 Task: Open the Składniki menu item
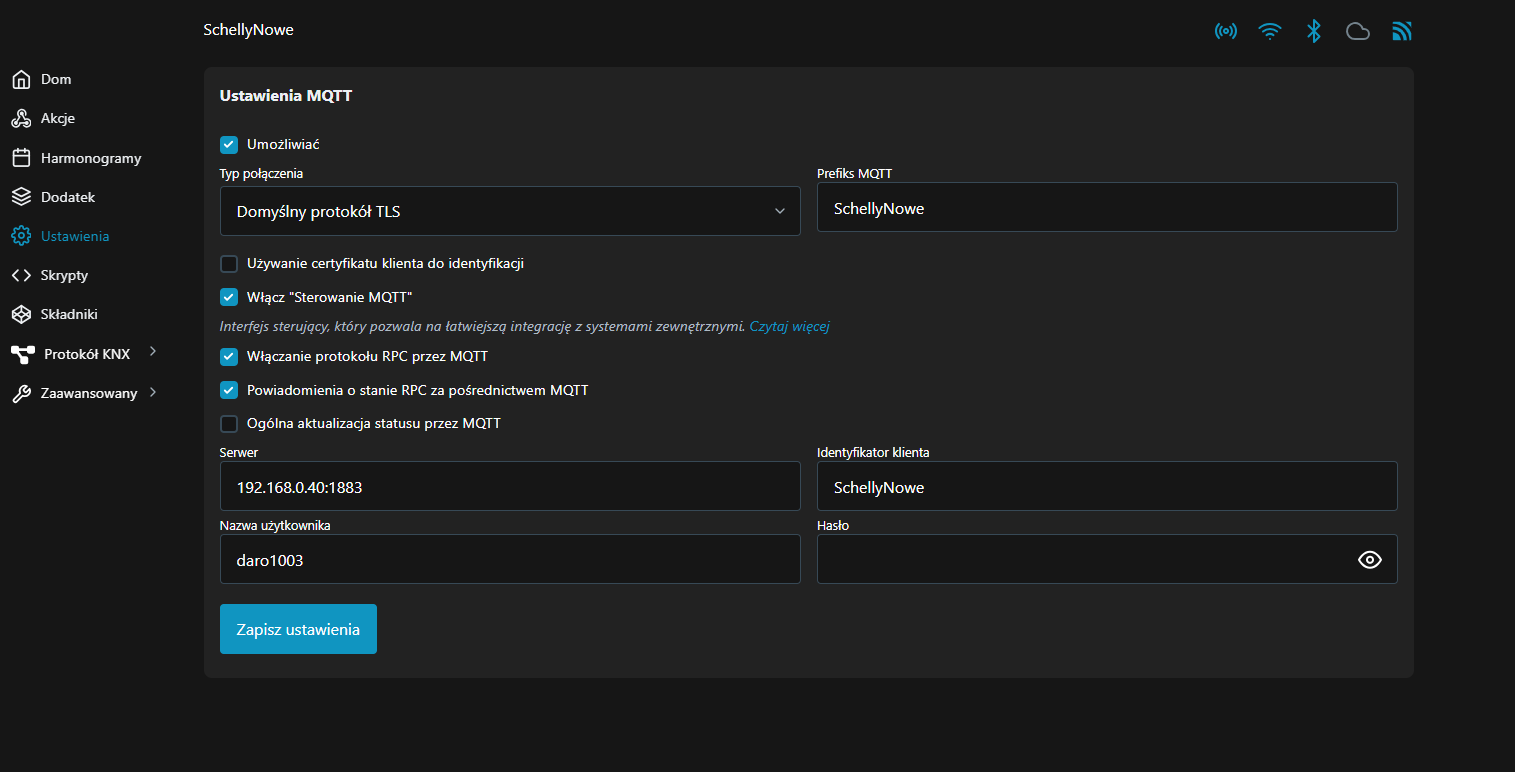[x=69, y=314]
